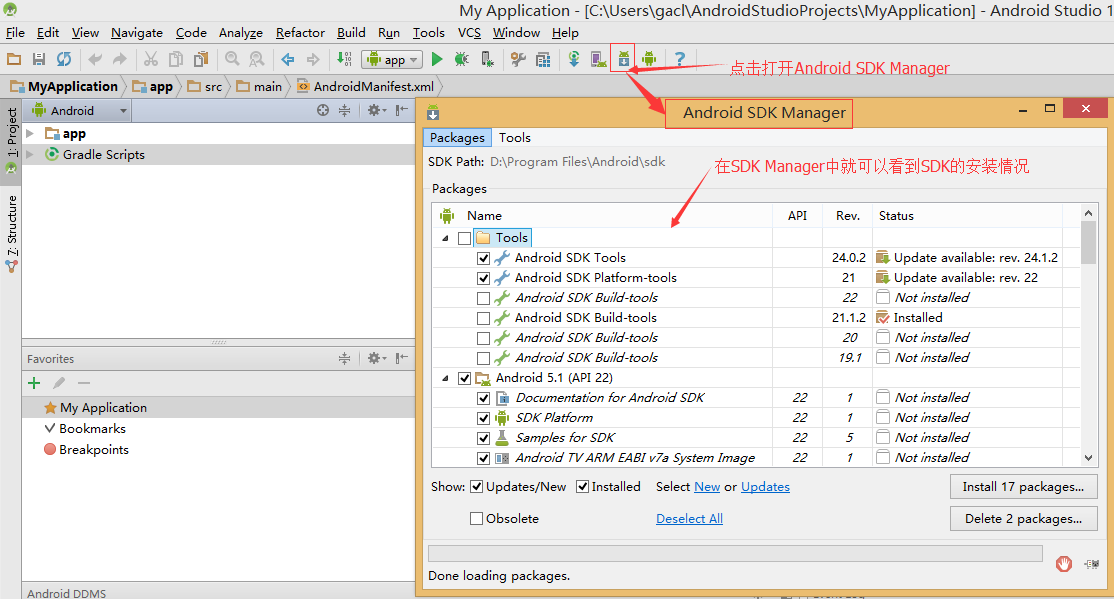Open the app run configuration dropdown

[392, 60]
